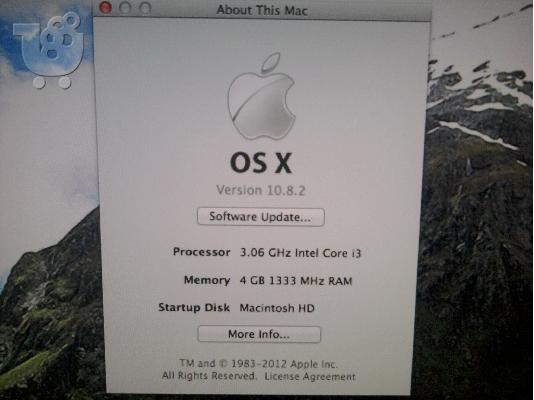The width and height of the screenshot is (534, 400).
Task: Click the Apple logo image
Action: 262,97
